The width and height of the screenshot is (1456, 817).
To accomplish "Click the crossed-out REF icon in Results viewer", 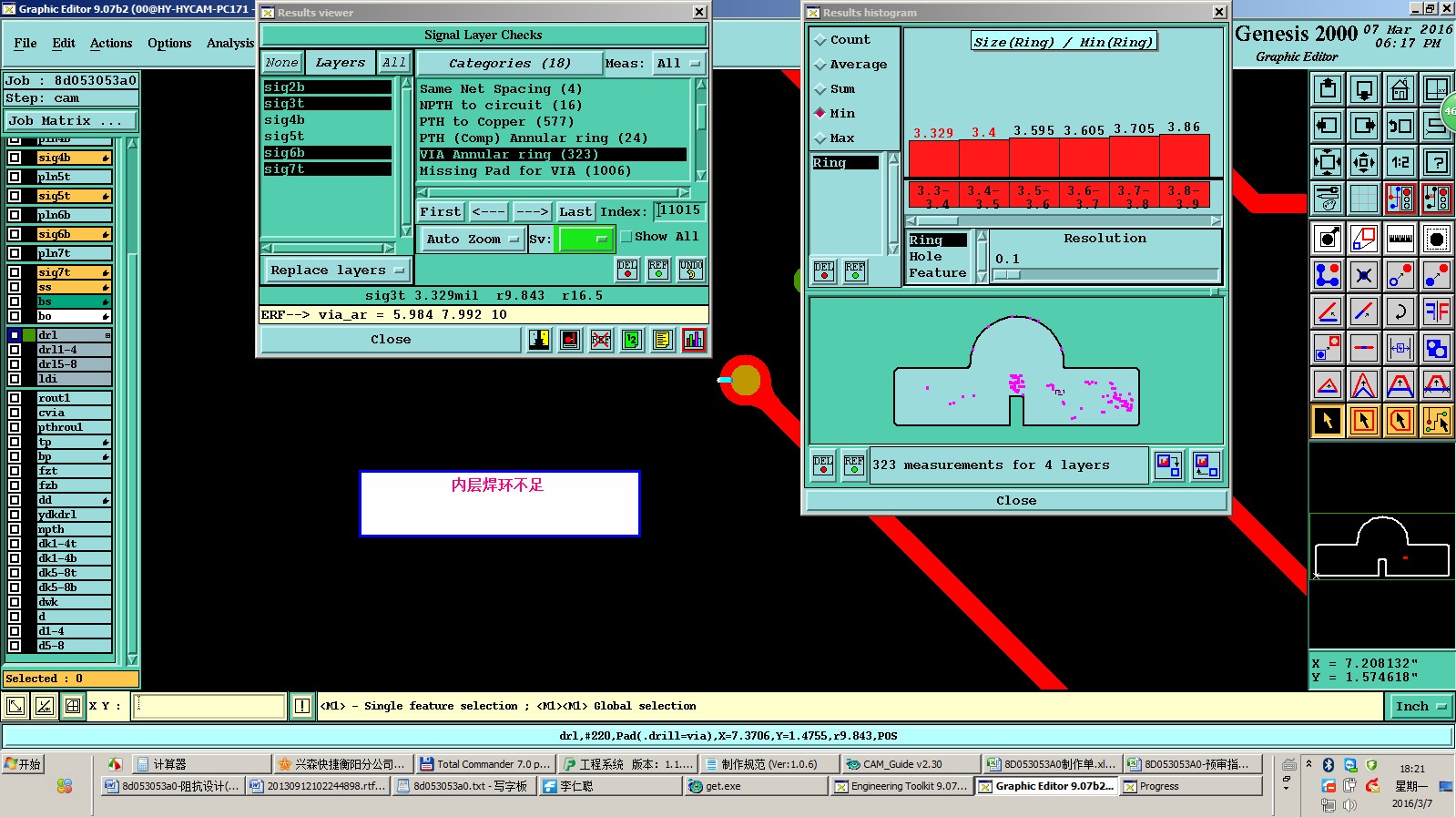I will pos(601,340).
